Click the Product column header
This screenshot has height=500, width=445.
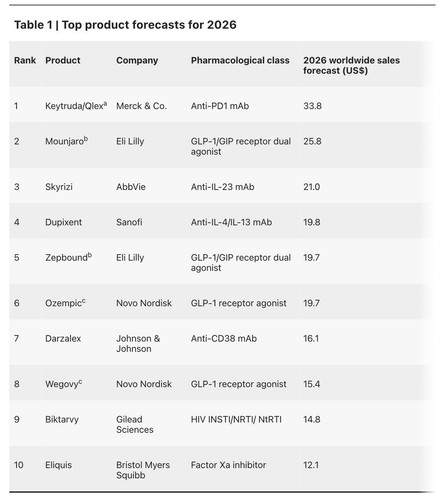click(x=63, y=60)
